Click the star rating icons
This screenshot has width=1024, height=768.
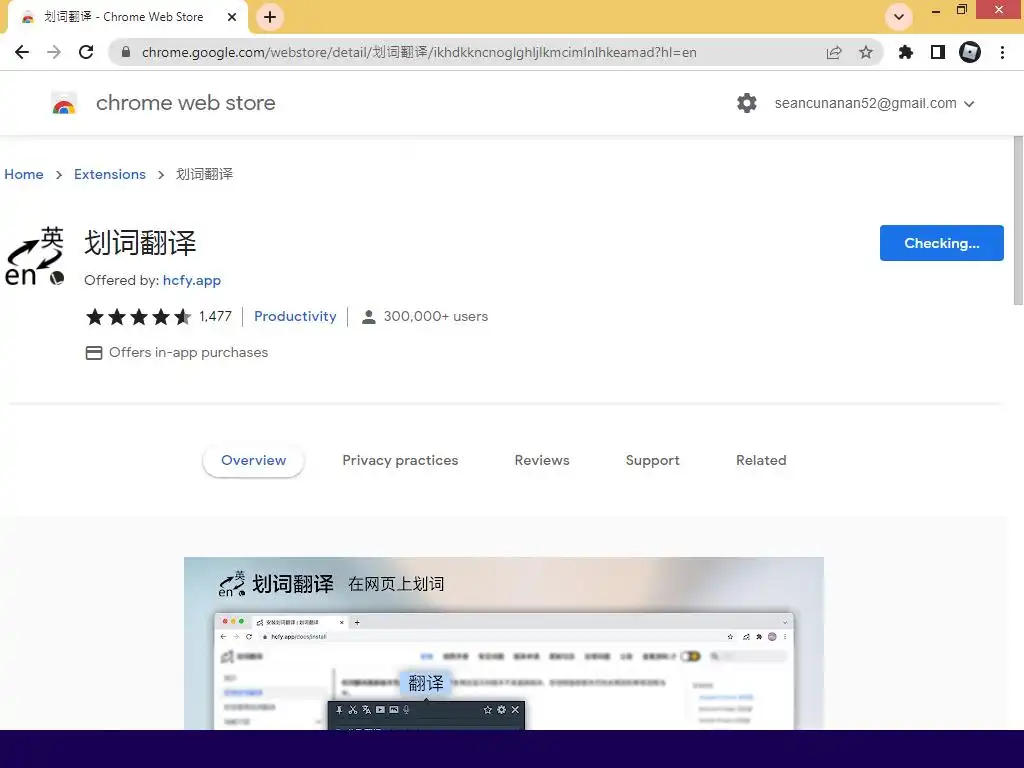[x=139, y=317]
